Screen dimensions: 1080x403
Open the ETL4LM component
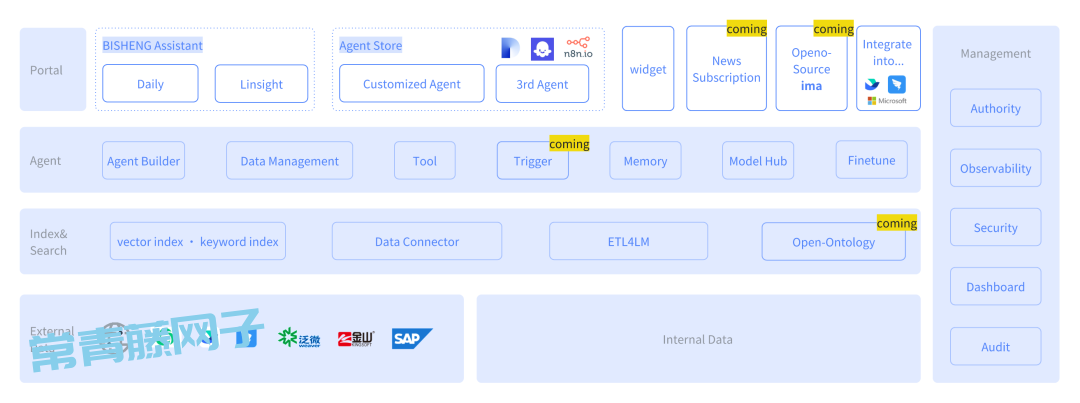[628, 242]
